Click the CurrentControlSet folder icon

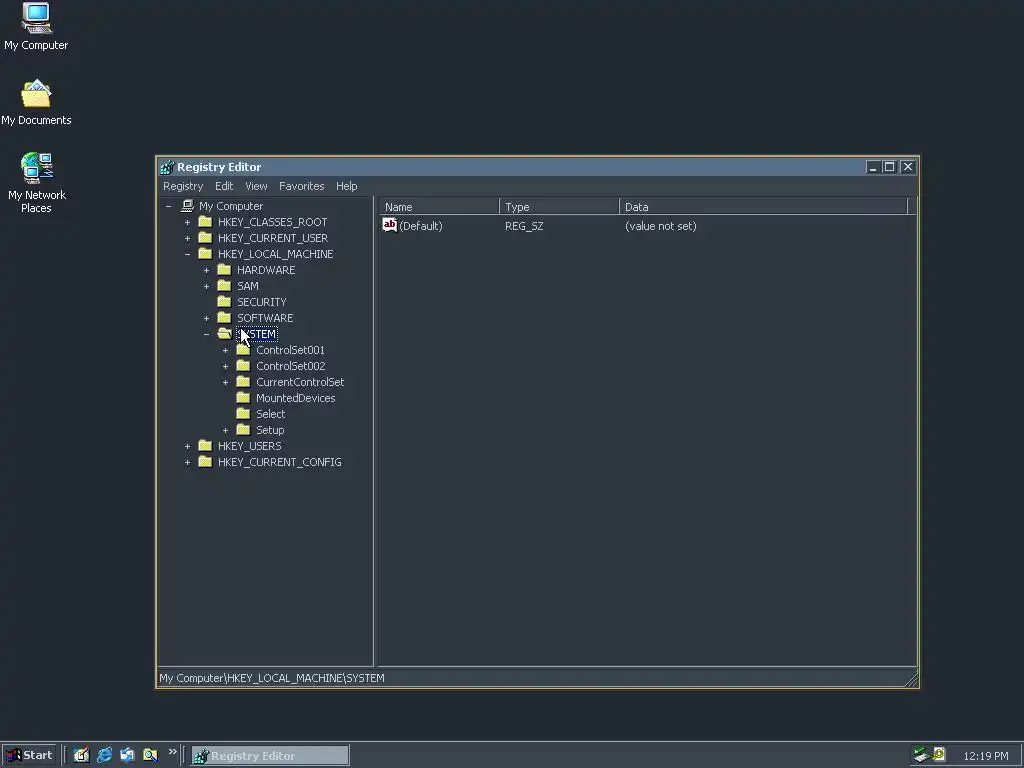point(243,381)
